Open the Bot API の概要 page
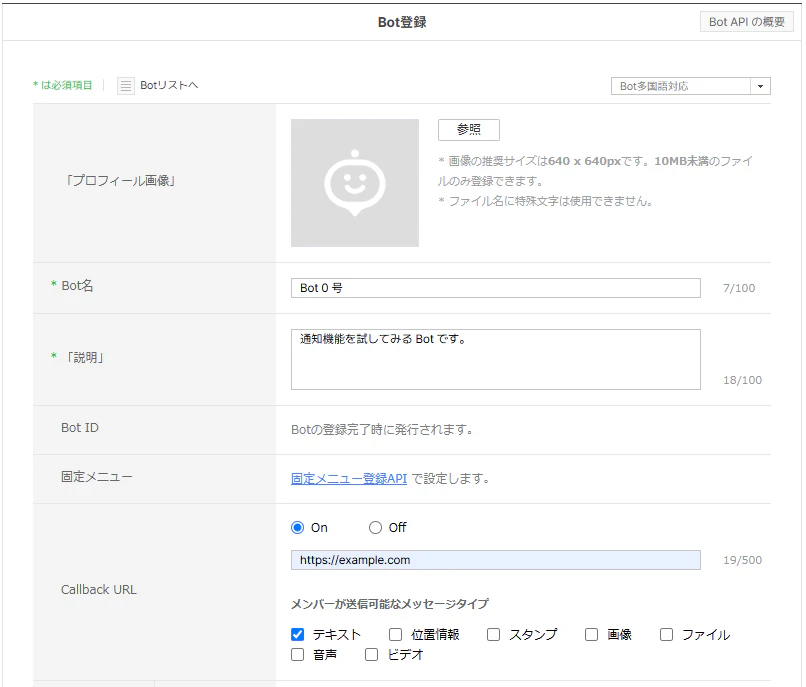806x687 pixels. click(746, 22)
